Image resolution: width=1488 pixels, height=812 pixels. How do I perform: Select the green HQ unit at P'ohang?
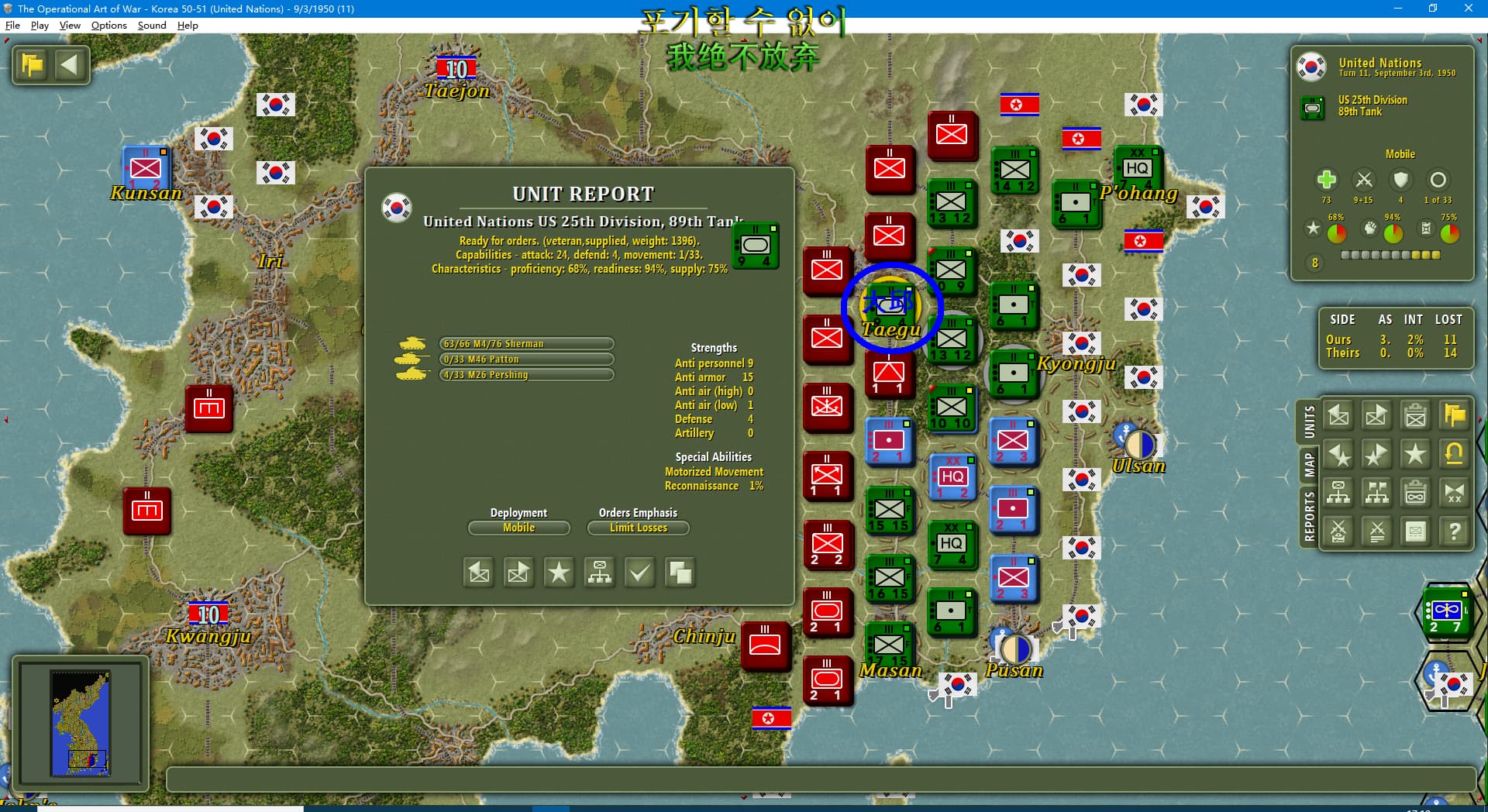pyautogui.click(x=1137, y=169)
